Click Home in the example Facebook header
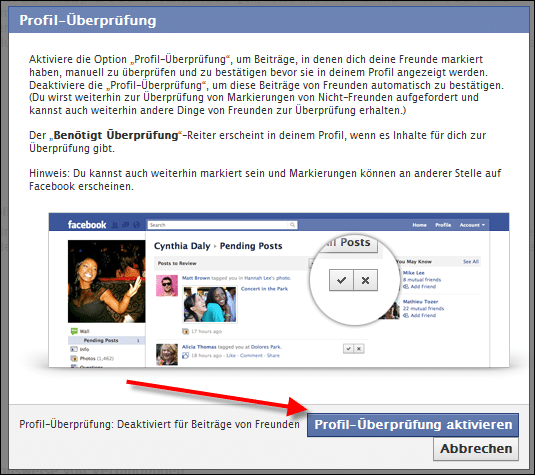The image size is (535, 475). [x=419, y=225]
